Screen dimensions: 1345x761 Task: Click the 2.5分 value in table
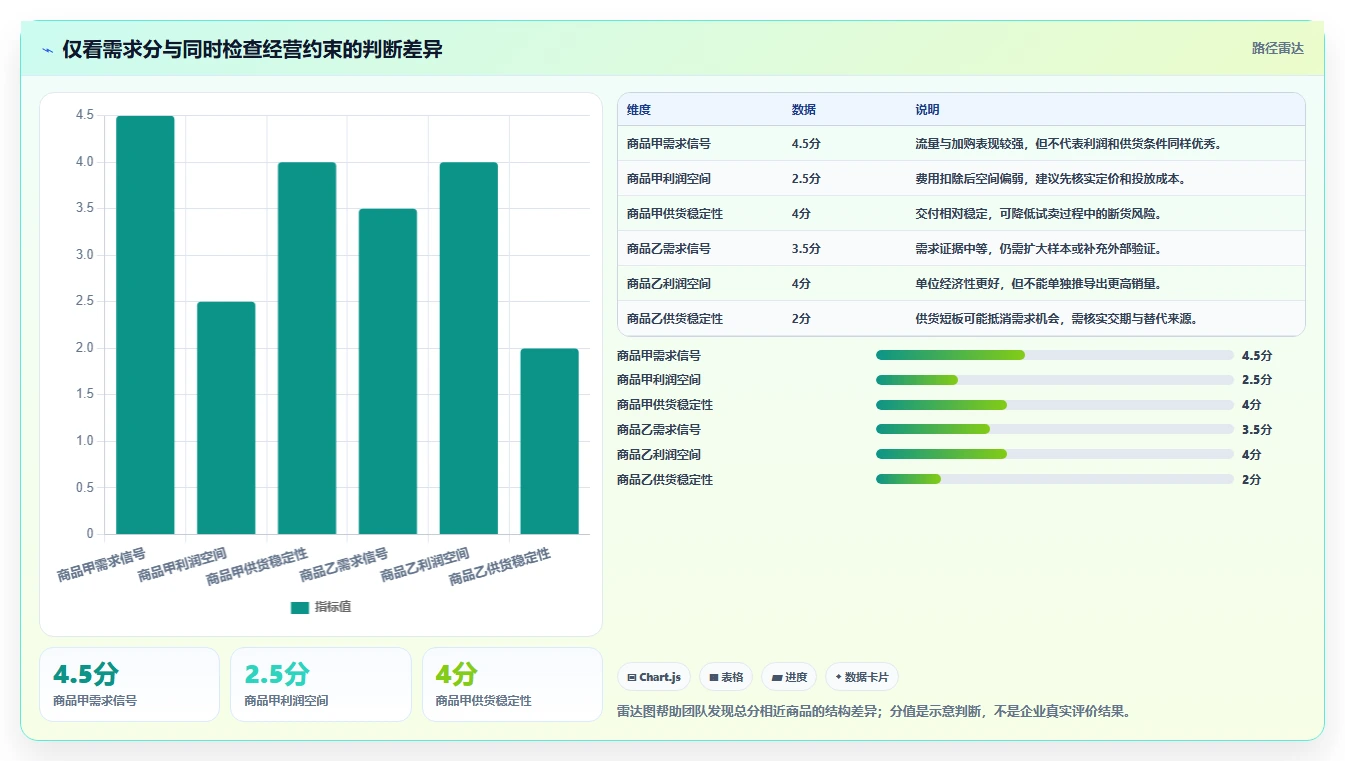pos(806,179)
